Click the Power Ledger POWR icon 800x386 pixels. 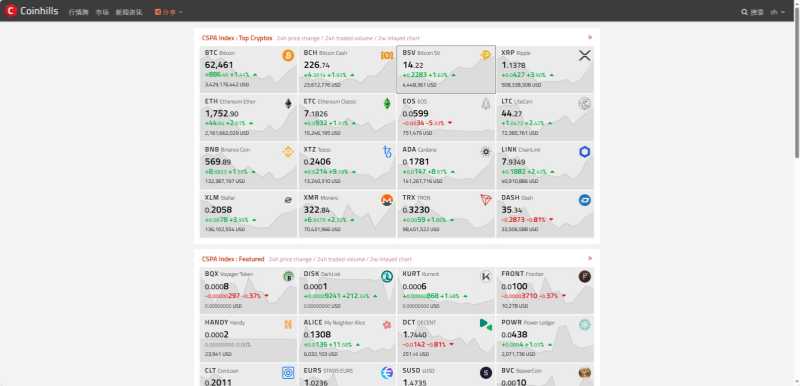(585, 324)
